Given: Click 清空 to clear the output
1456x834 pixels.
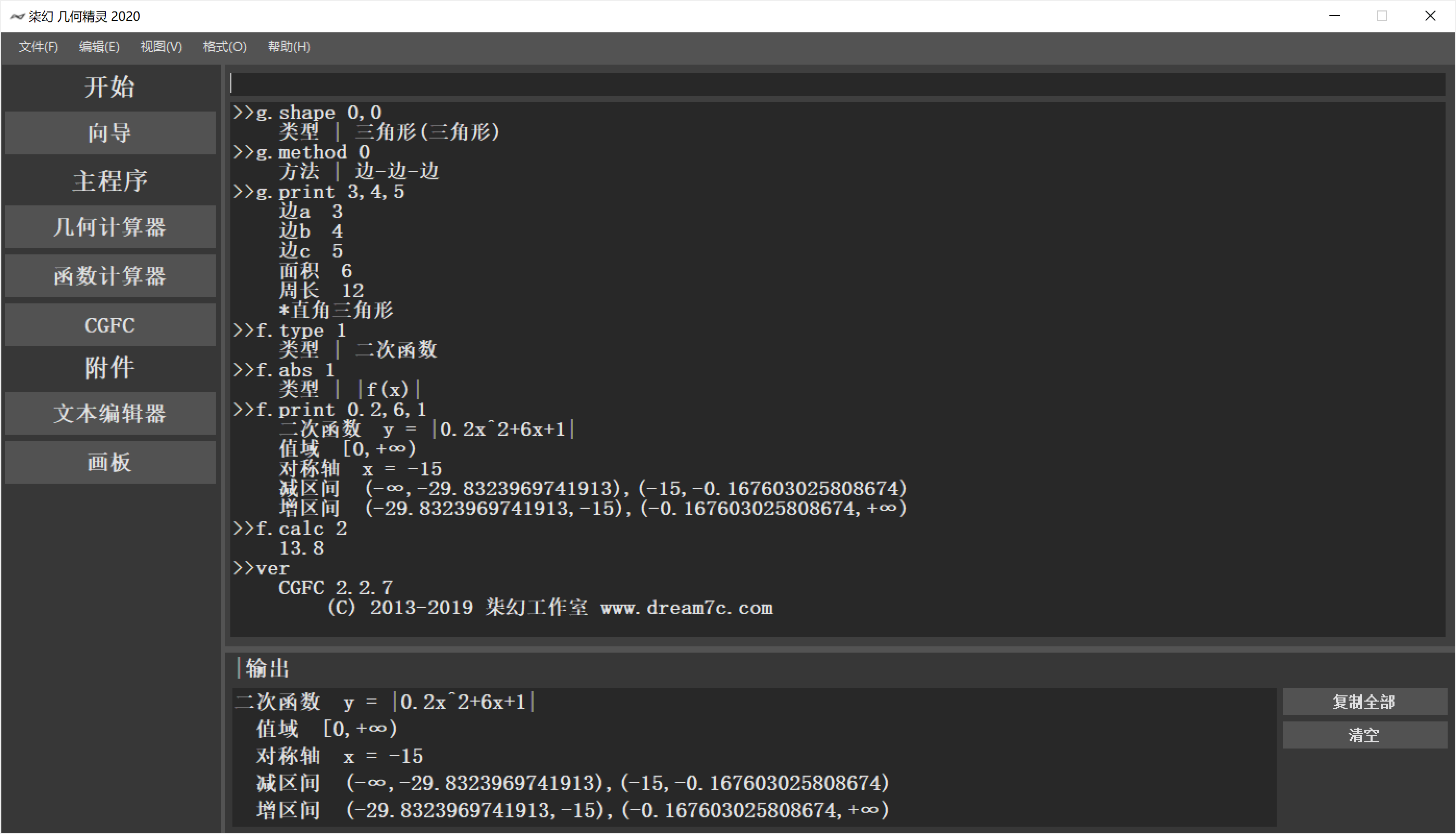Looking at the screenshot, I should click(x=1364, y=735).
